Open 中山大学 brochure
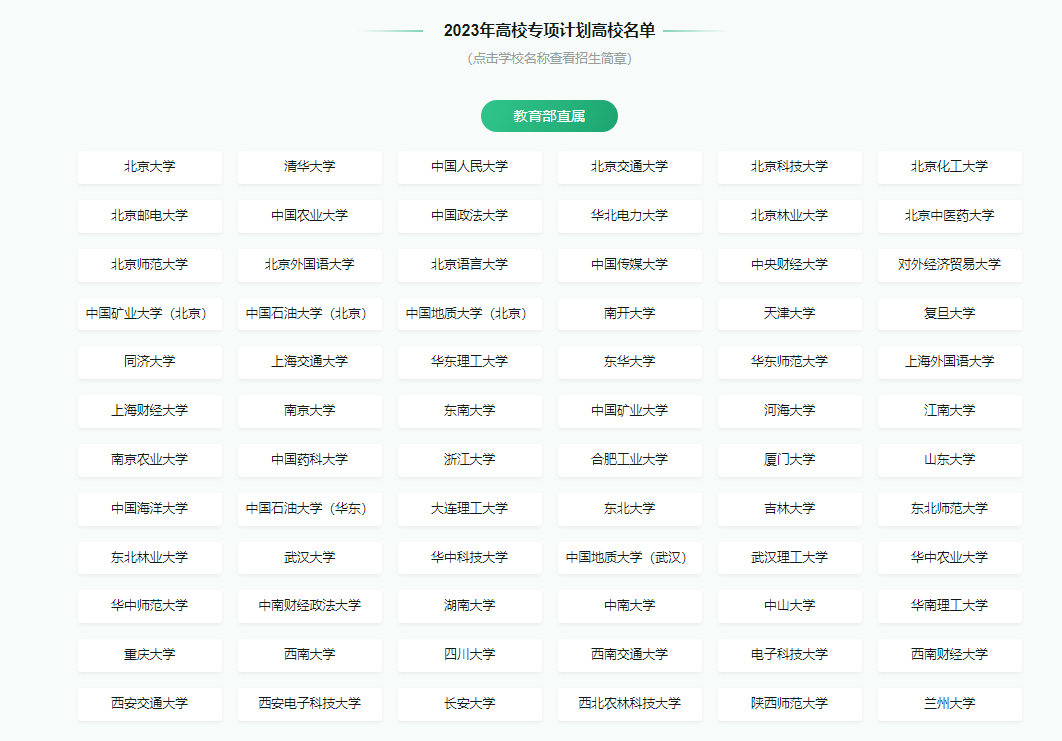The height and width of the screenshot is (741, 1062). pyautogui.click(x=790, y=606)
